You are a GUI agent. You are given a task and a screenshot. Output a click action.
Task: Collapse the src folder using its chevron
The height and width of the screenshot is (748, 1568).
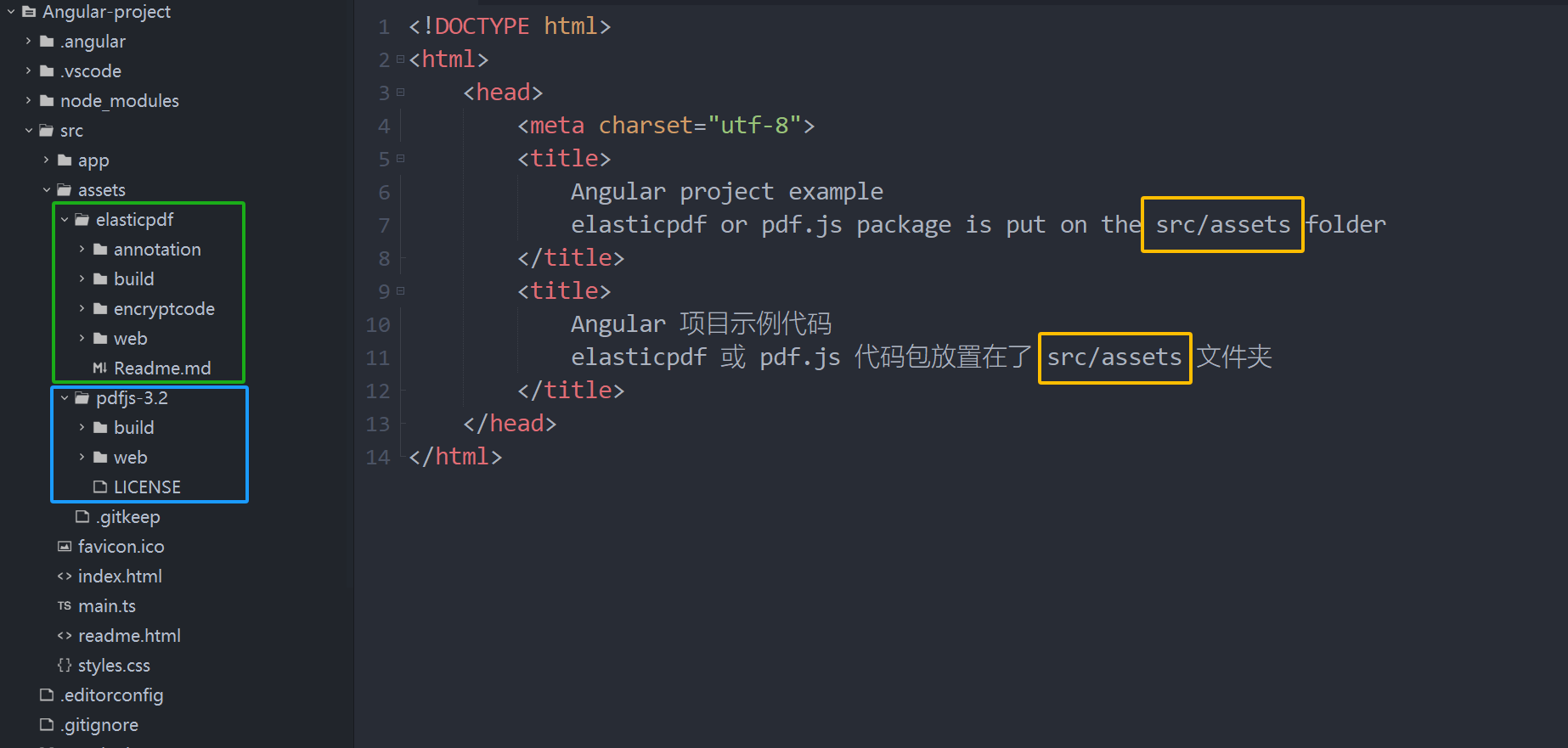(x=29, y=130)
